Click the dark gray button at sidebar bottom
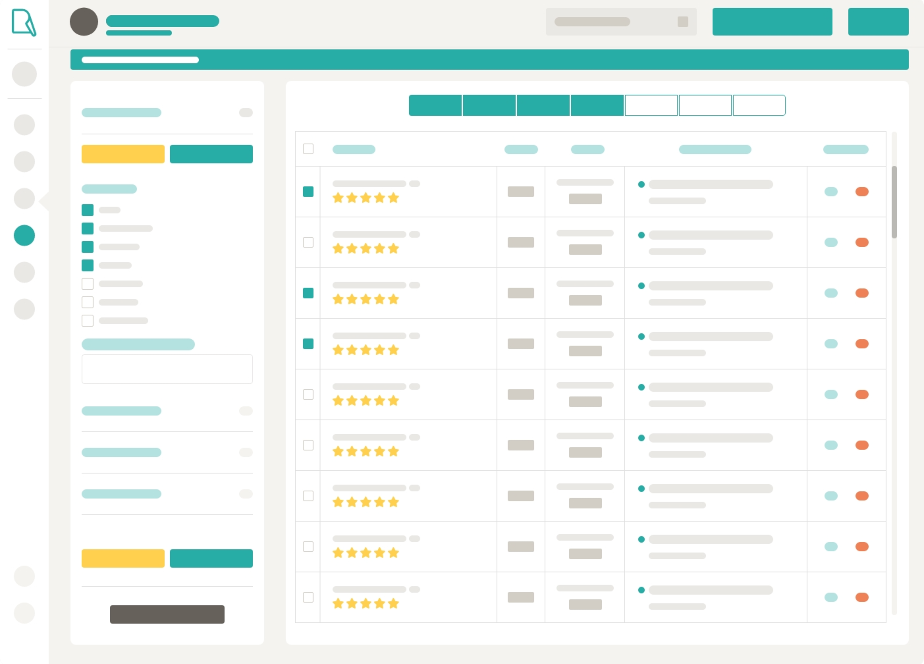This screenshot has height=664, width=924. 167,614
